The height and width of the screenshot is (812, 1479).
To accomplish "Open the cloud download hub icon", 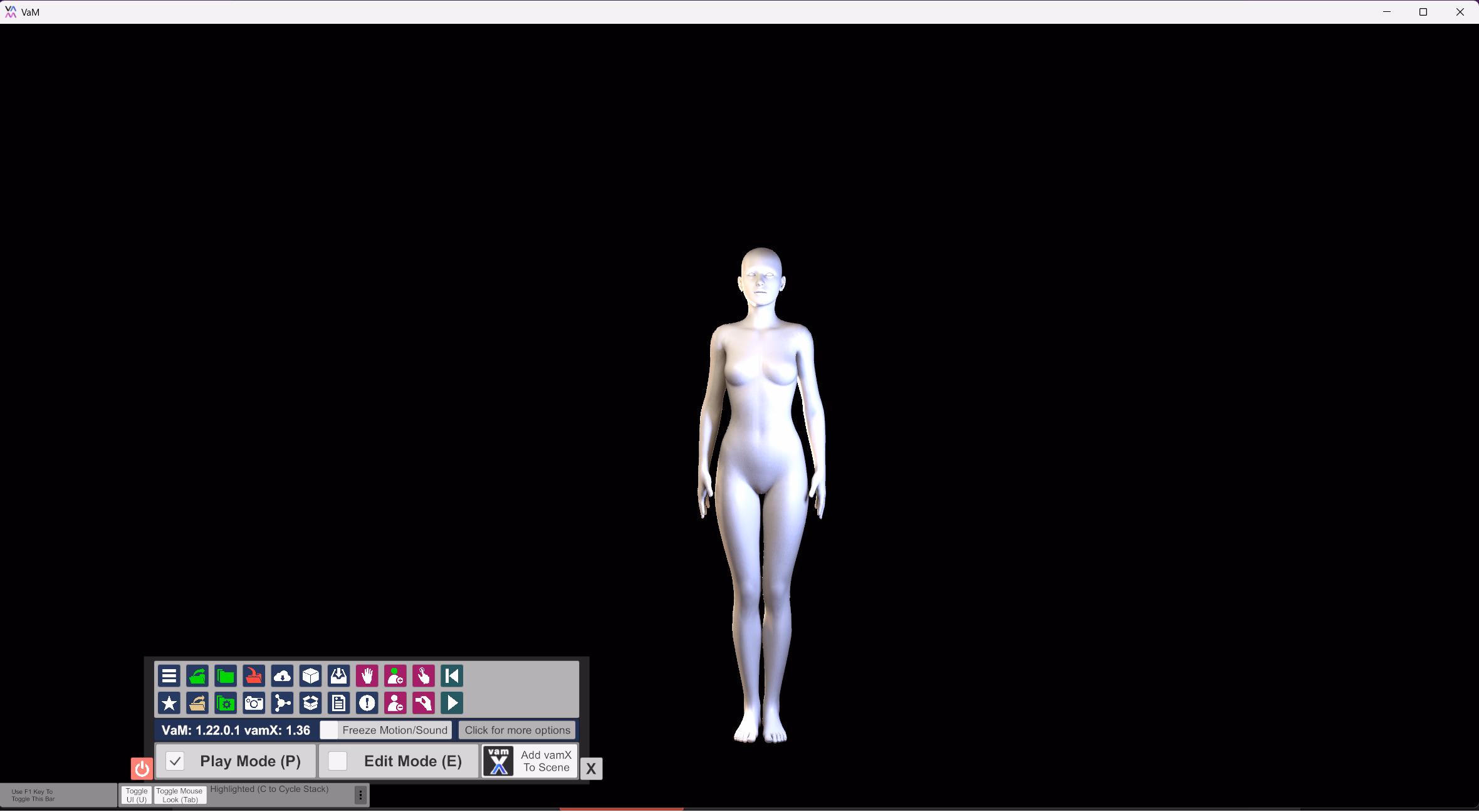I will pyautogui.click(x=282, y=676).
